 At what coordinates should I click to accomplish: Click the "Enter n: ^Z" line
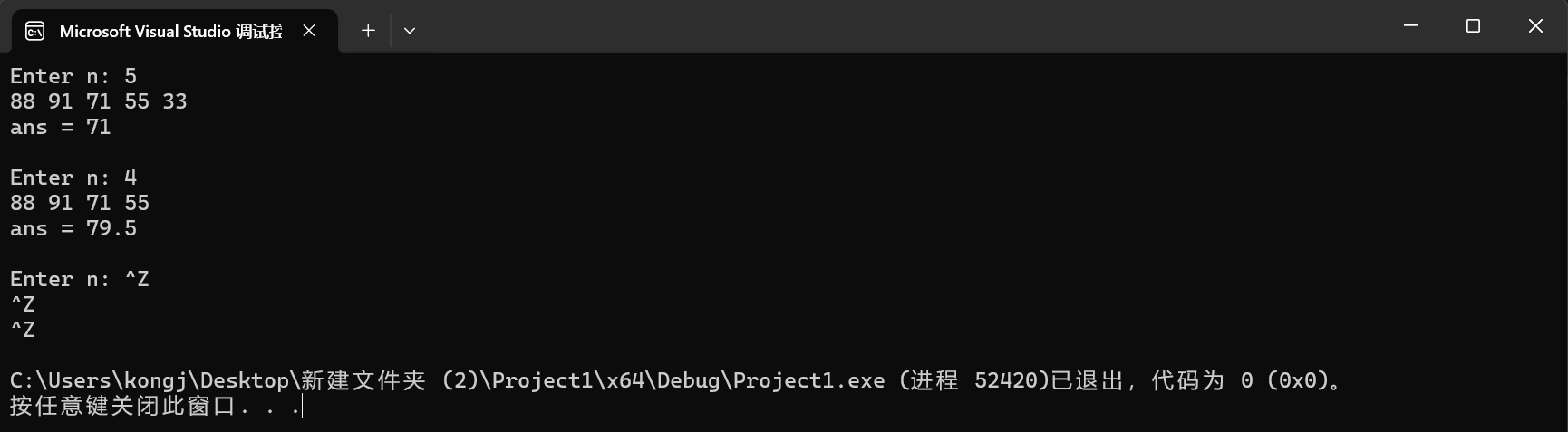(x=80, y=279)
